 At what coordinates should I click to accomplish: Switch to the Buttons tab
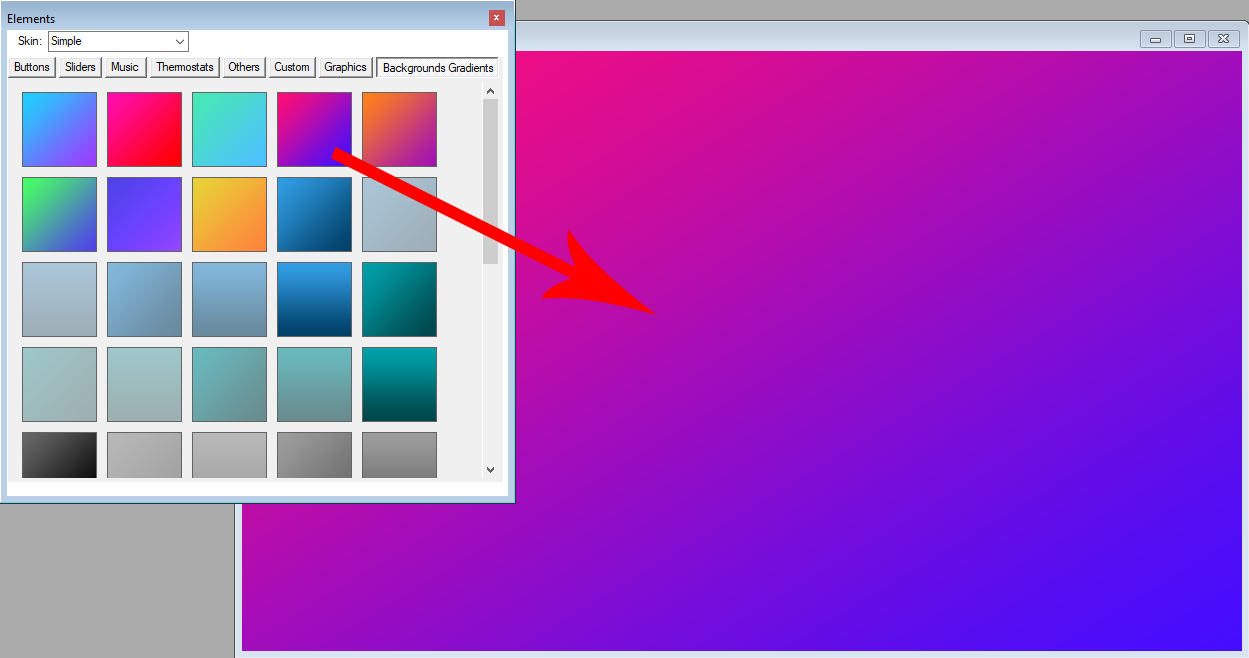(32, 67)
